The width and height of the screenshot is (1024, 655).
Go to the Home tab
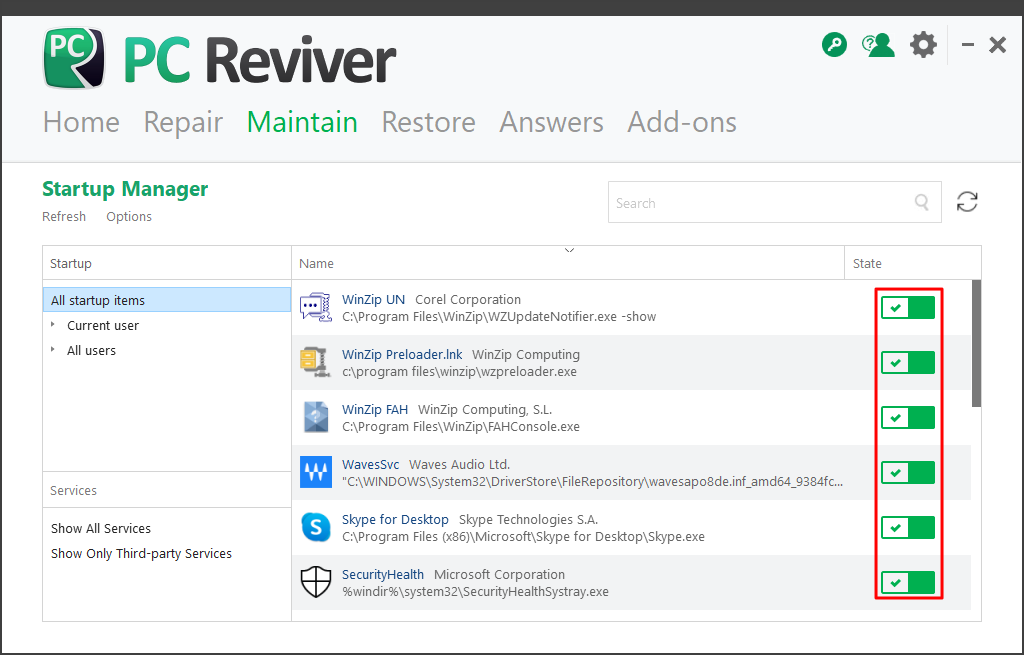click(x=82, y=122)
